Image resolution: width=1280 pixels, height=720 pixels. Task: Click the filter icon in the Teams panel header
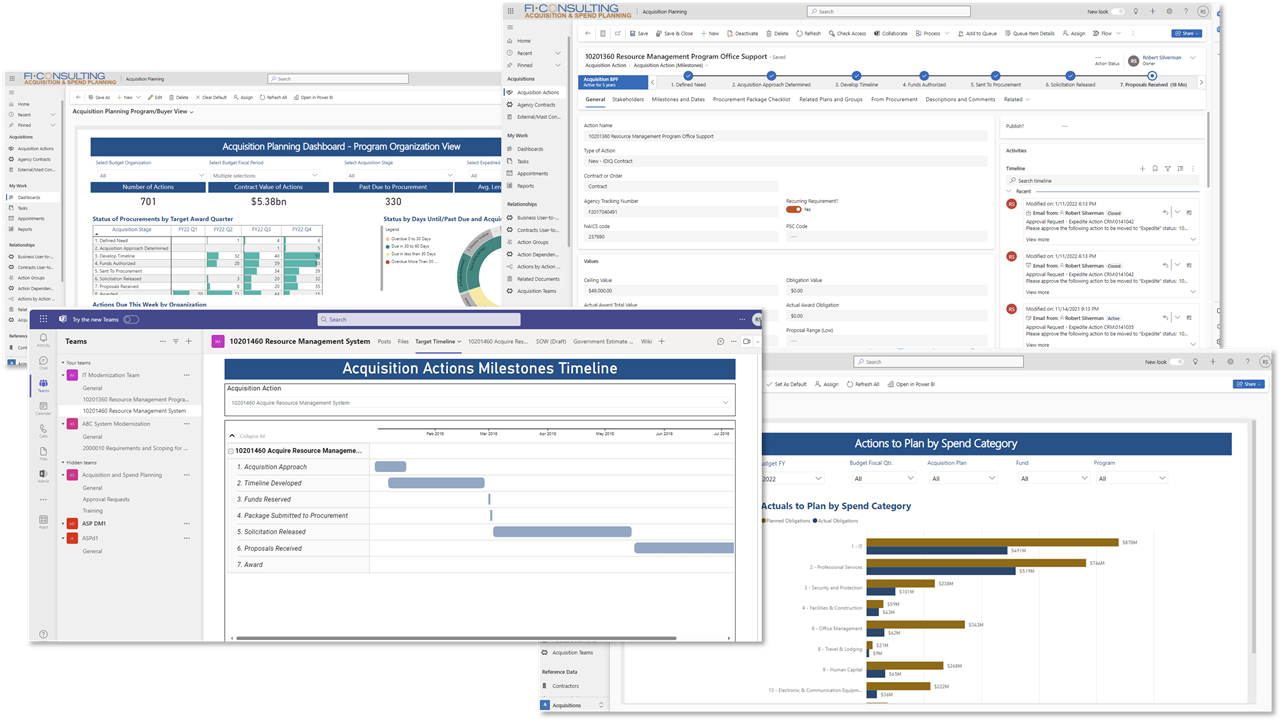[175, 341]
